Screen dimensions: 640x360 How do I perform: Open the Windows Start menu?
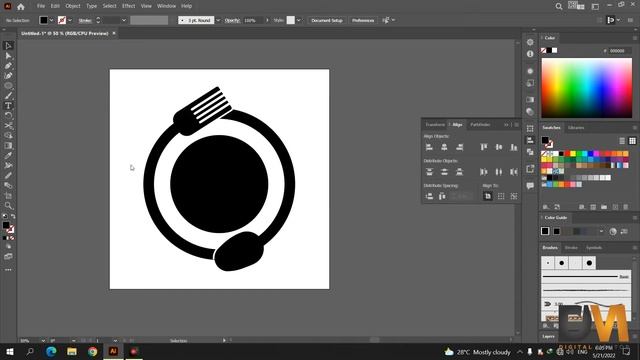10,351
